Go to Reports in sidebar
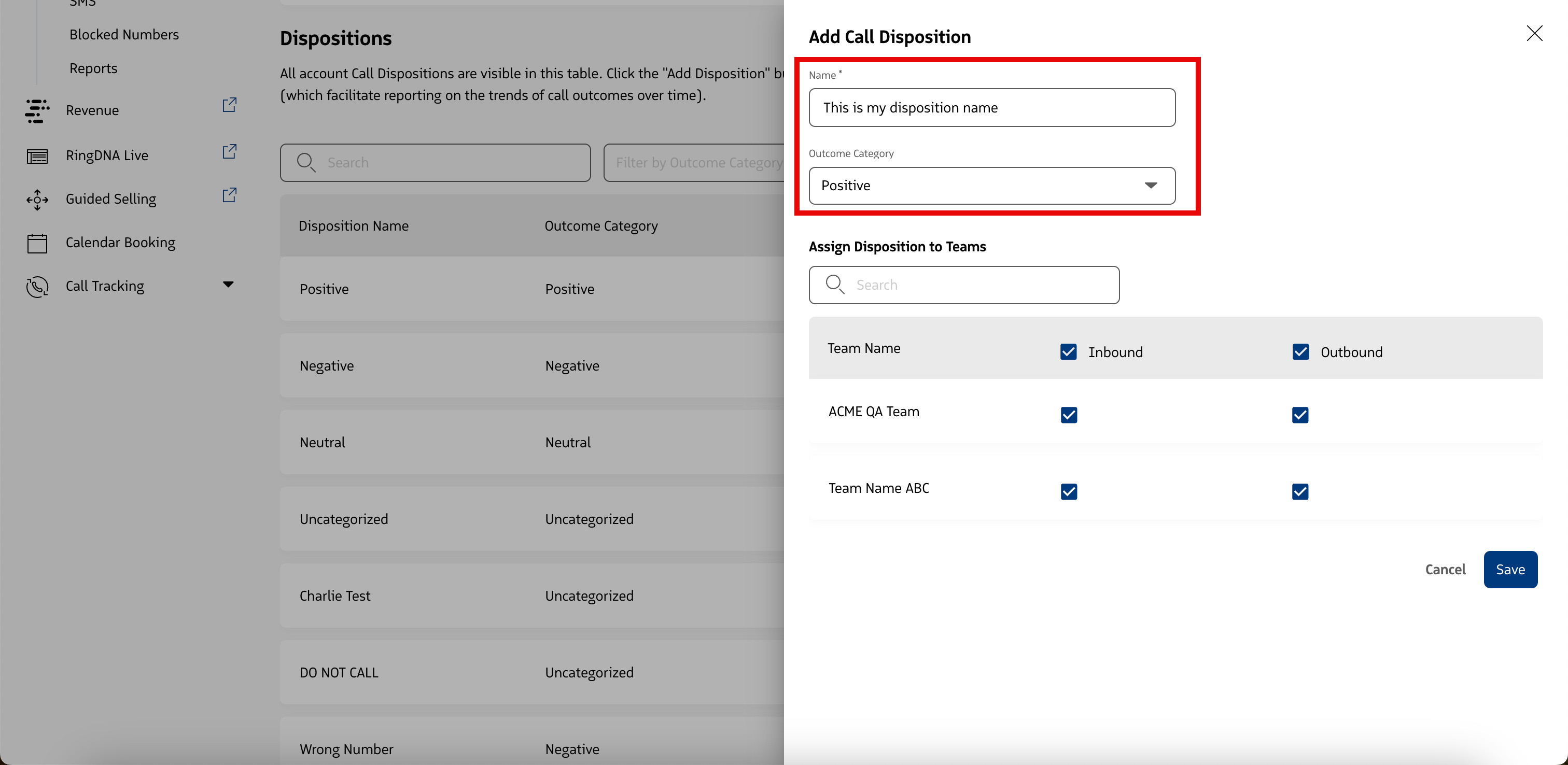 pos(93,69)
